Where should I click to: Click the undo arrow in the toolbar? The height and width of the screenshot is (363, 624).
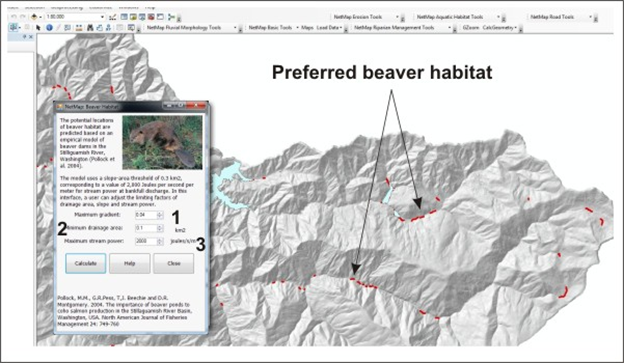pyautogui.click(x=14, y=17)
